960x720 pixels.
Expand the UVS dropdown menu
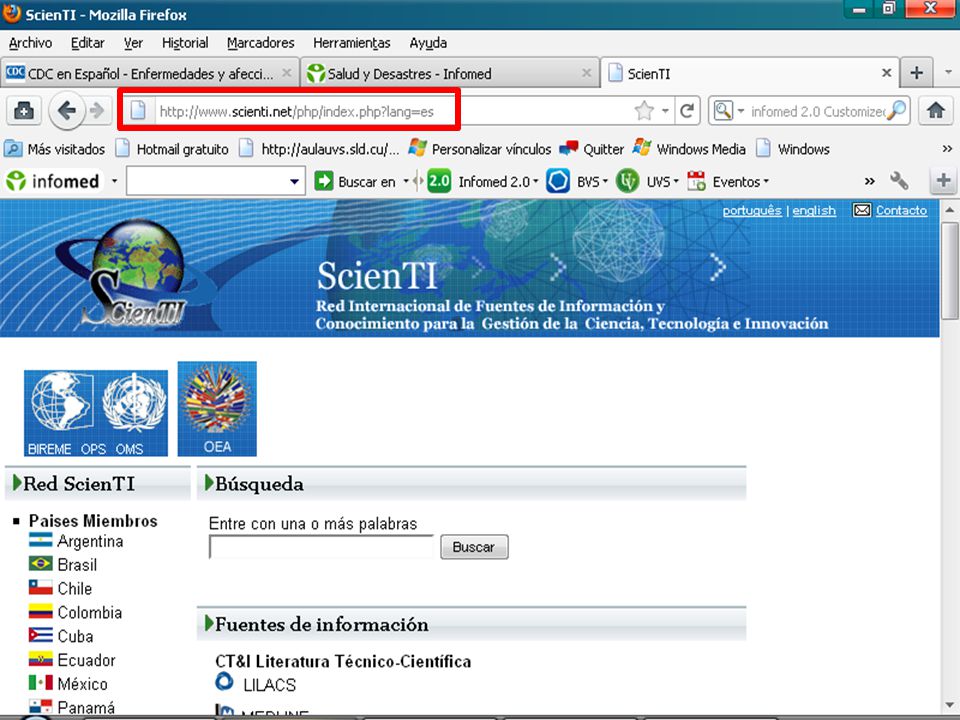[x=676, y=181]
